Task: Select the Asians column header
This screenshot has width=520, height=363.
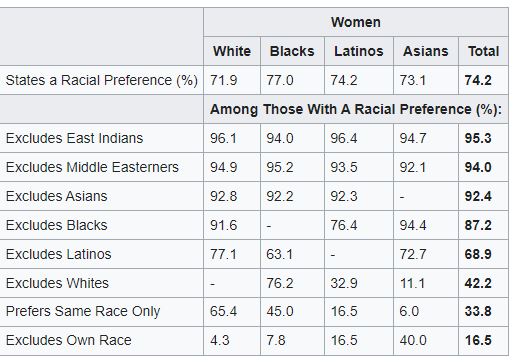Action: pos(426,51)
